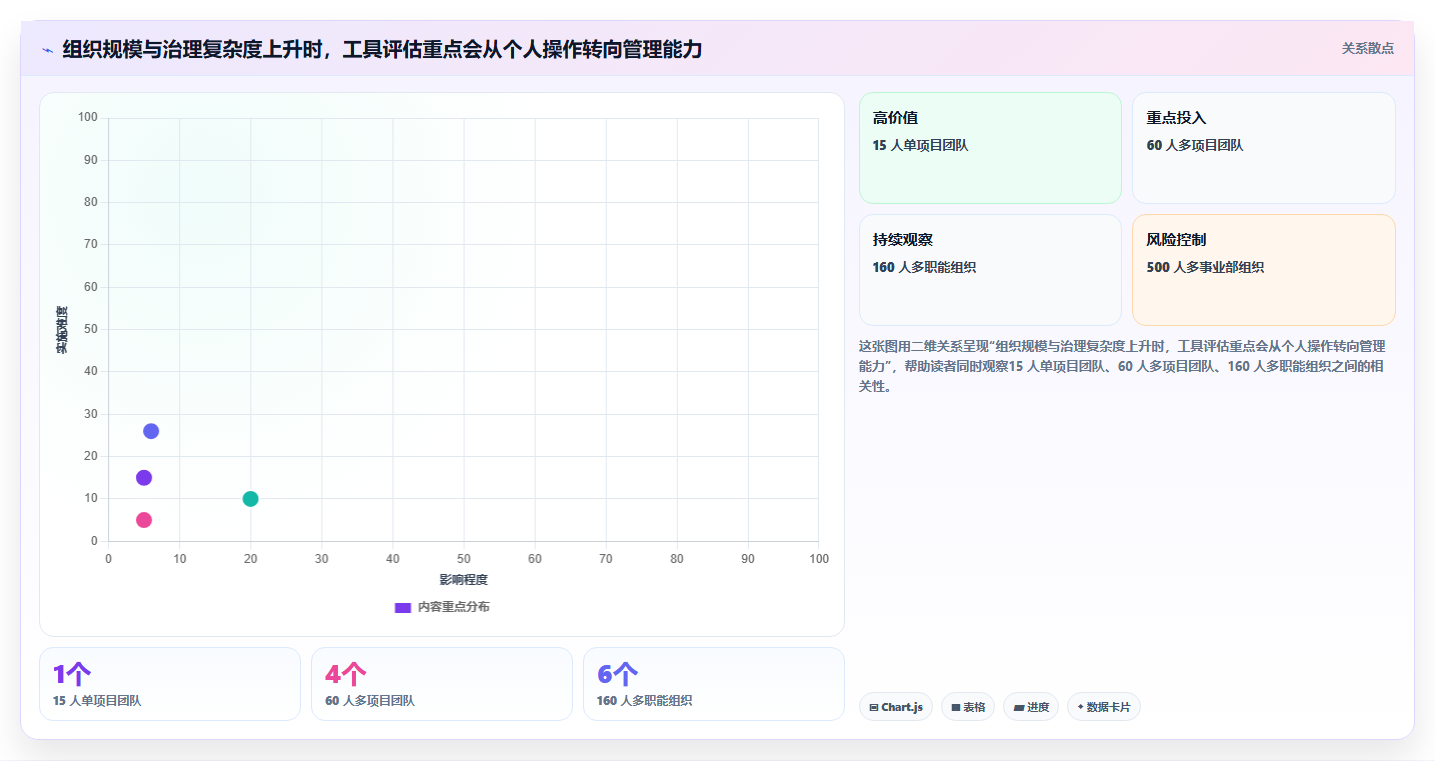1435x761 pixels.
Task: Click the 表格 tag pill
Action: pyautogui.click(x=968, y=707)
